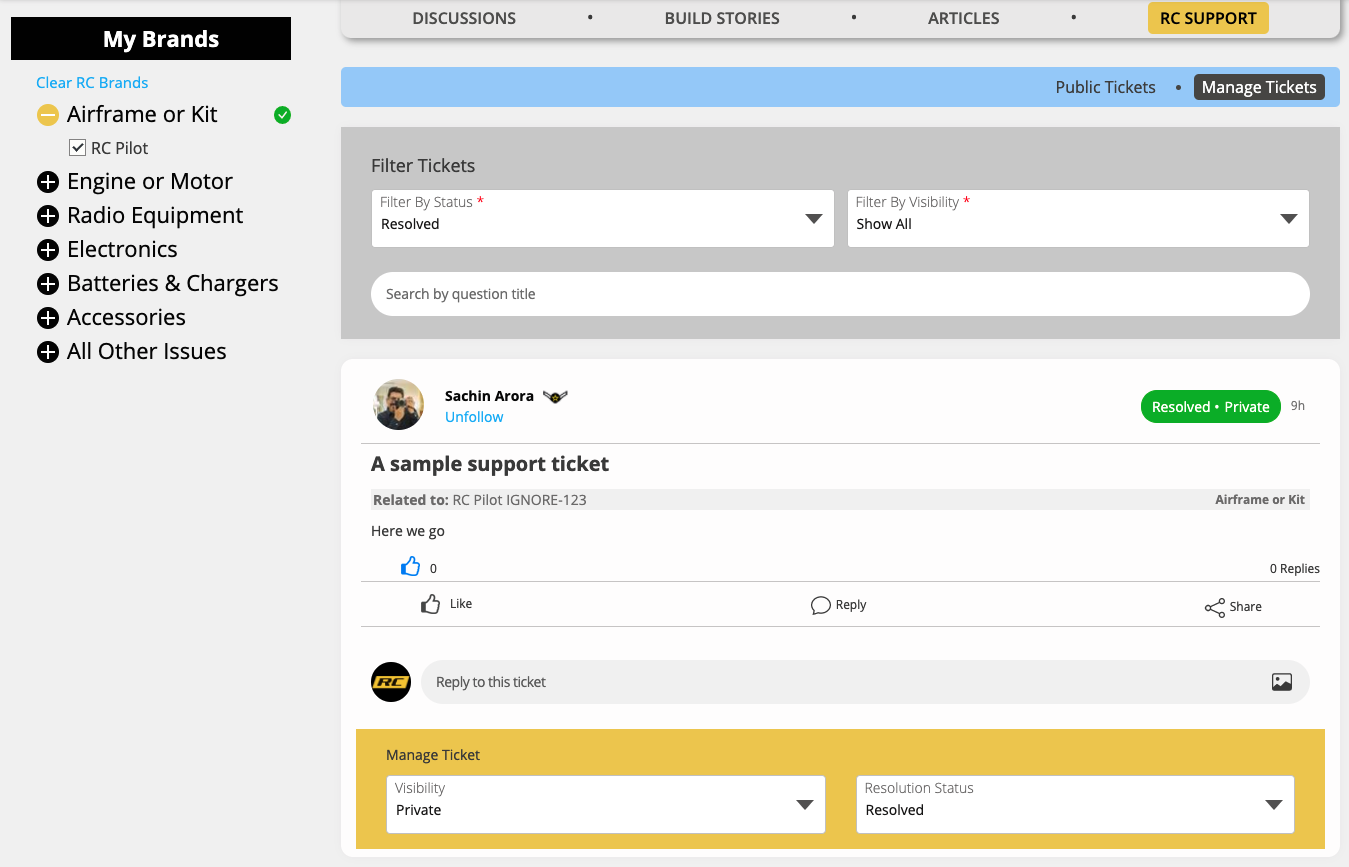
Task: Uncheck the RC Pilot checkbox
Action: (77, 148)
